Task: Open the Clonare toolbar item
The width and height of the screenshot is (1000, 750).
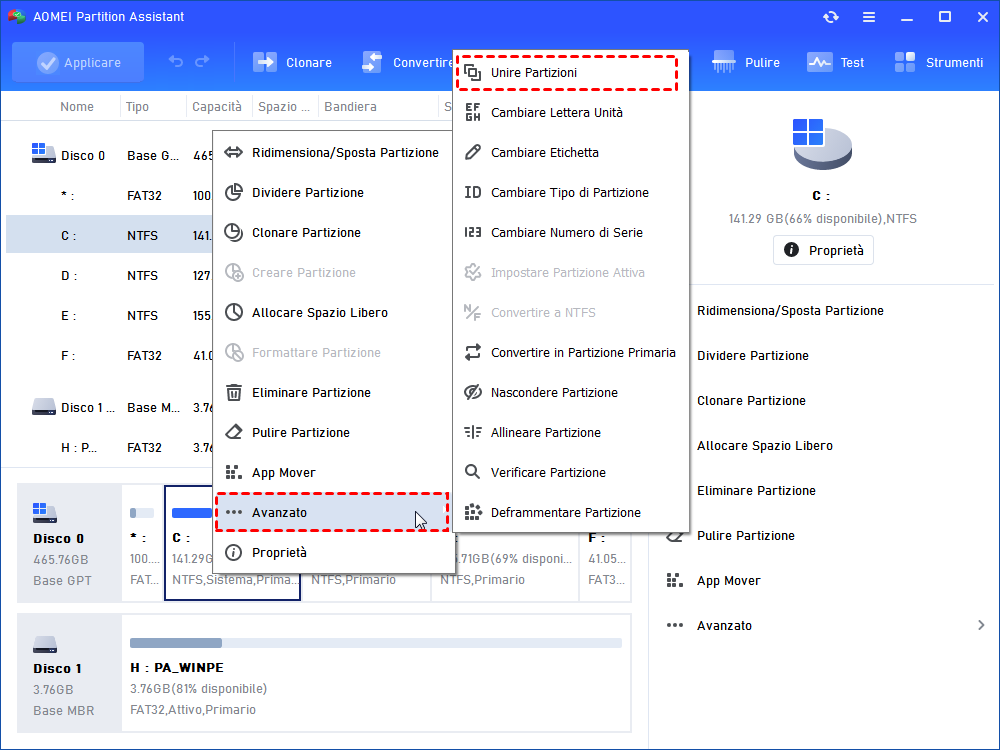Action: point(293,62)
